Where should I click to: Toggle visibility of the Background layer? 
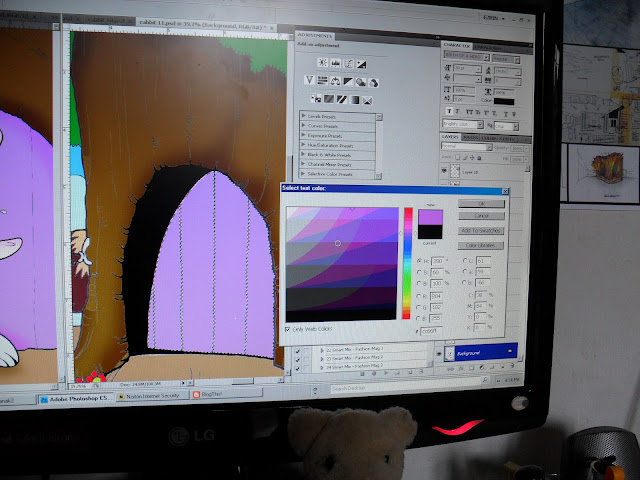439,353
